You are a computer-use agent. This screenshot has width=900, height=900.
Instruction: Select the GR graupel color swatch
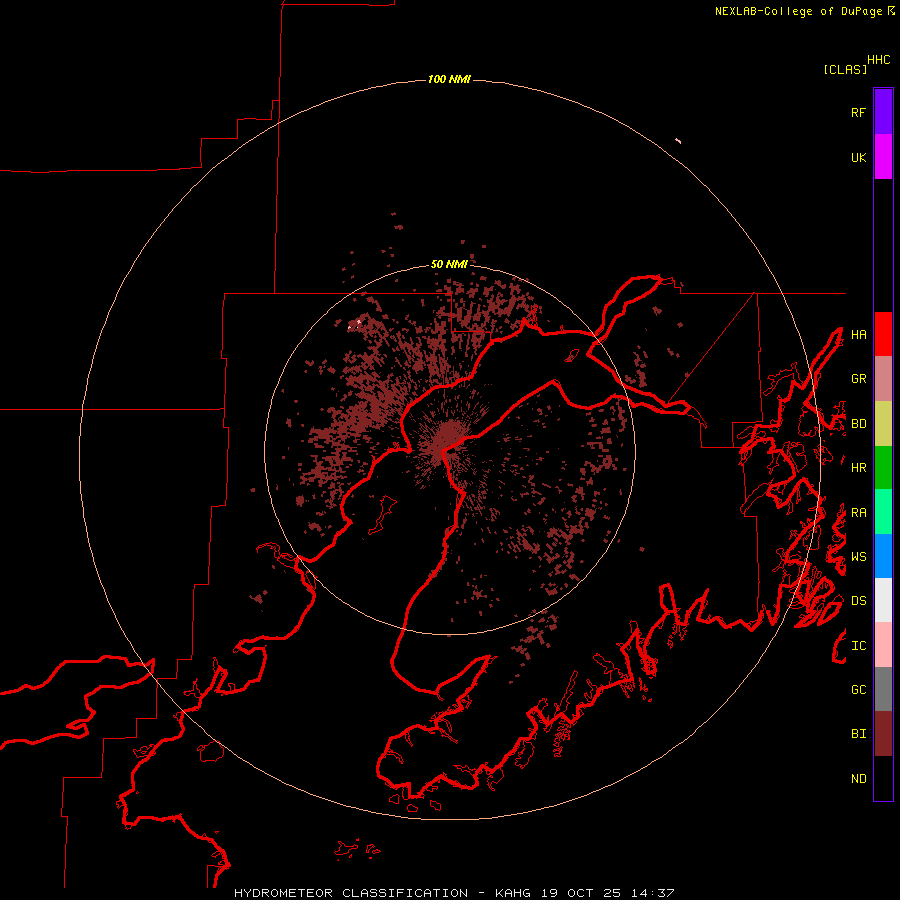tap(883, 379)
